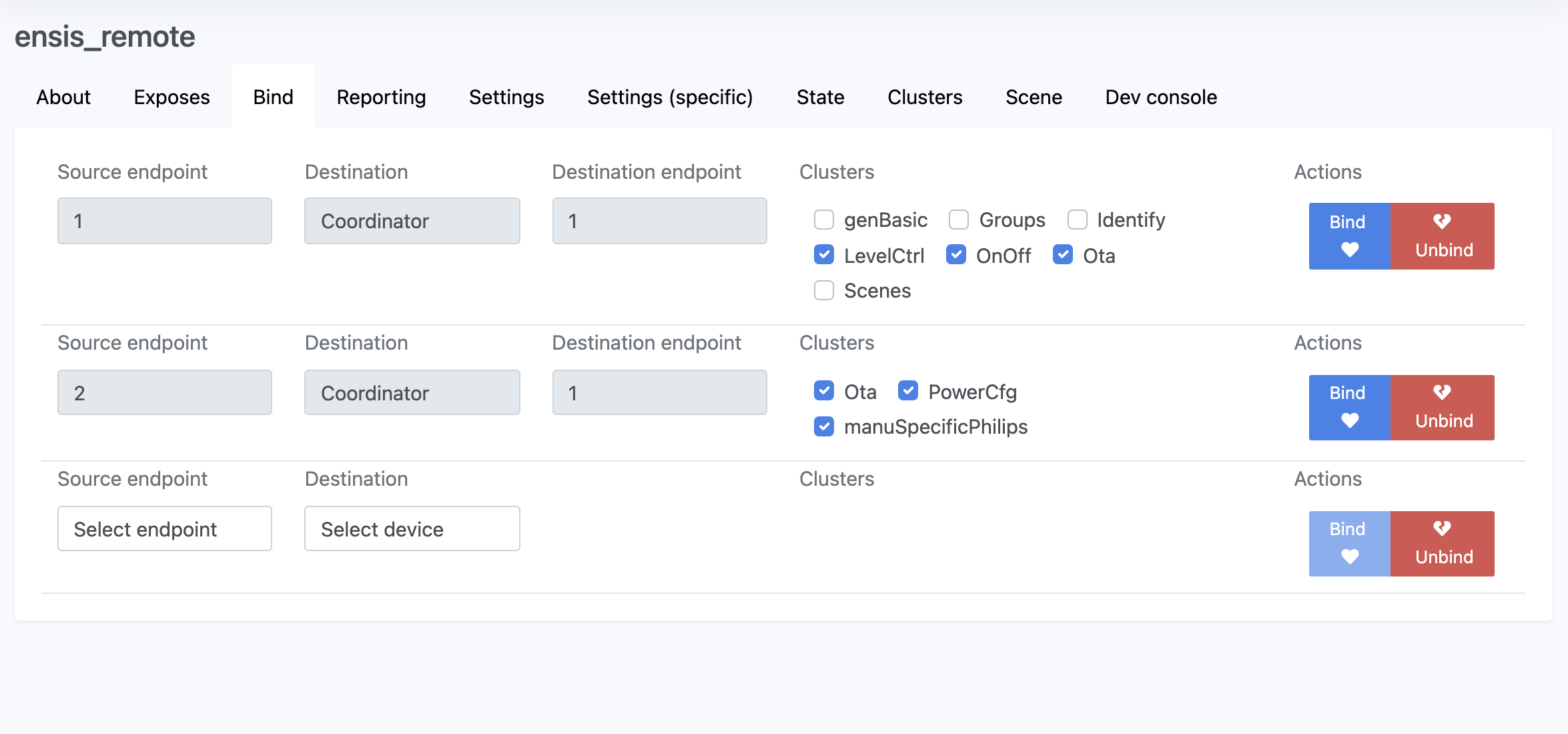
Task: Click broken heart icon in second Unbind button
Action: 1442,392
